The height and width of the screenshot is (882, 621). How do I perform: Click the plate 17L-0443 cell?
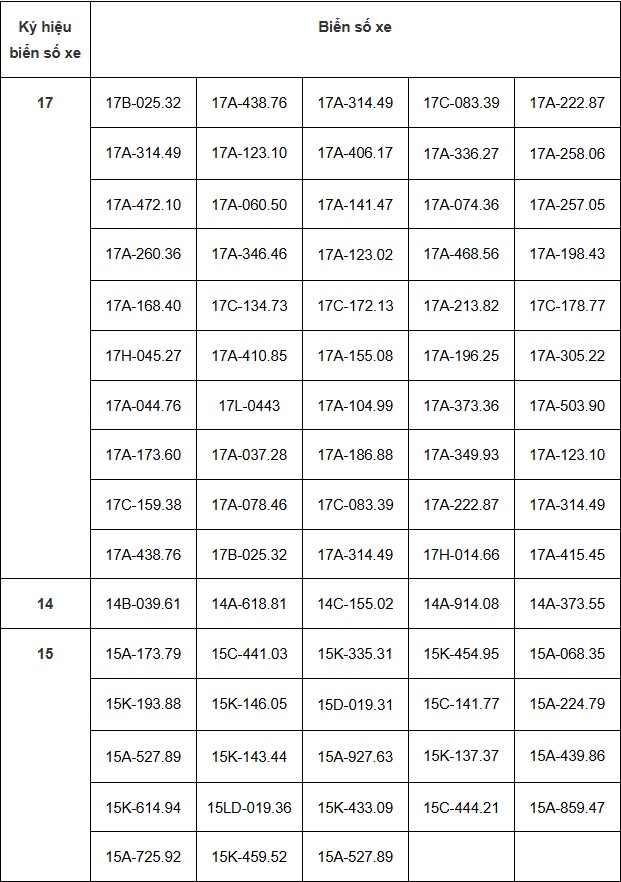(x=249, y=405)
